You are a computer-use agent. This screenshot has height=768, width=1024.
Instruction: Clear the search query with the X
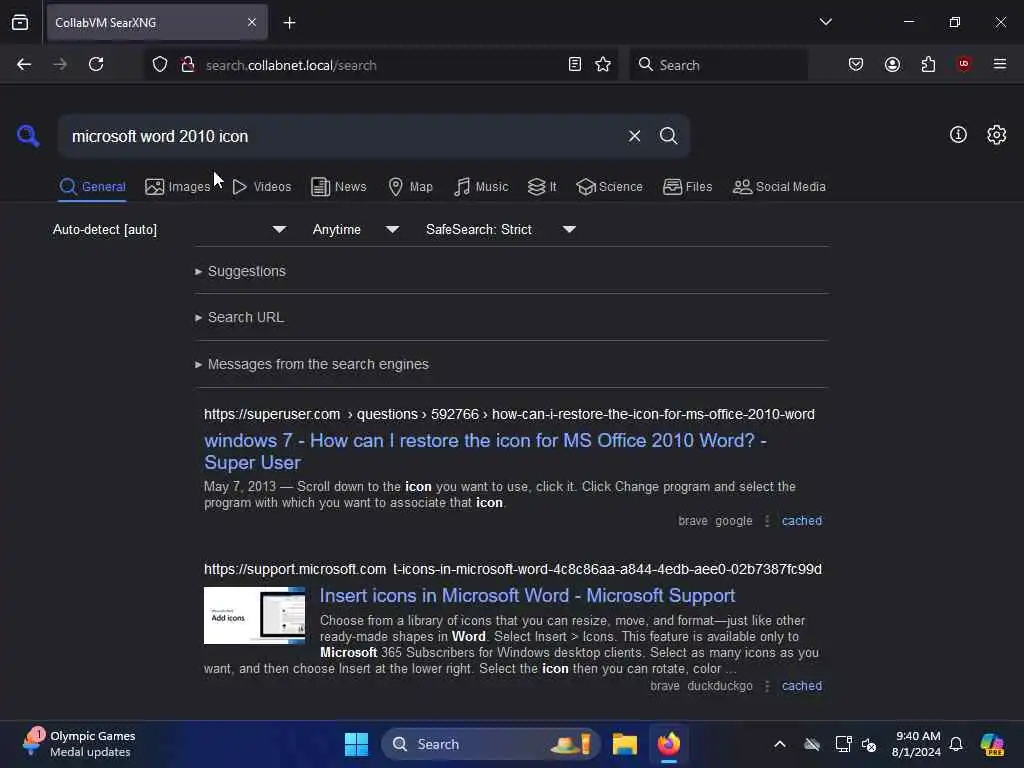(x=634, y=136)
